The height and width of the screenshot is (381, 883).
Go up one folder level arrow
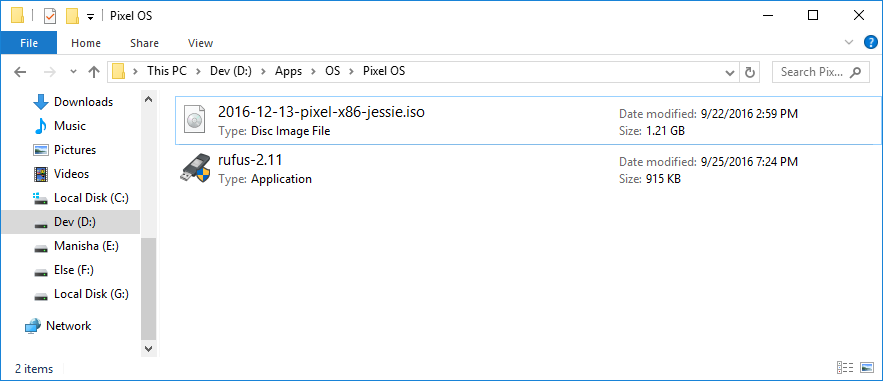(x=93, y=71)
